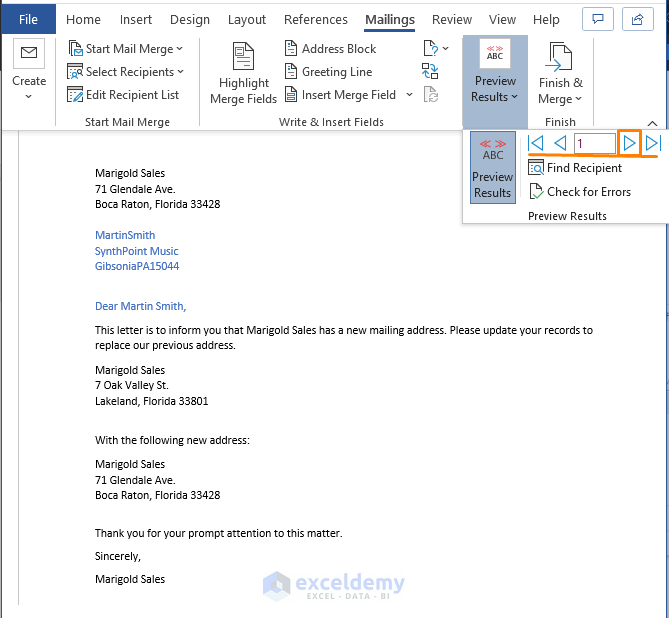Select the Design tab
This screenshot has width=669, height=618.
(x=190, y=20)
